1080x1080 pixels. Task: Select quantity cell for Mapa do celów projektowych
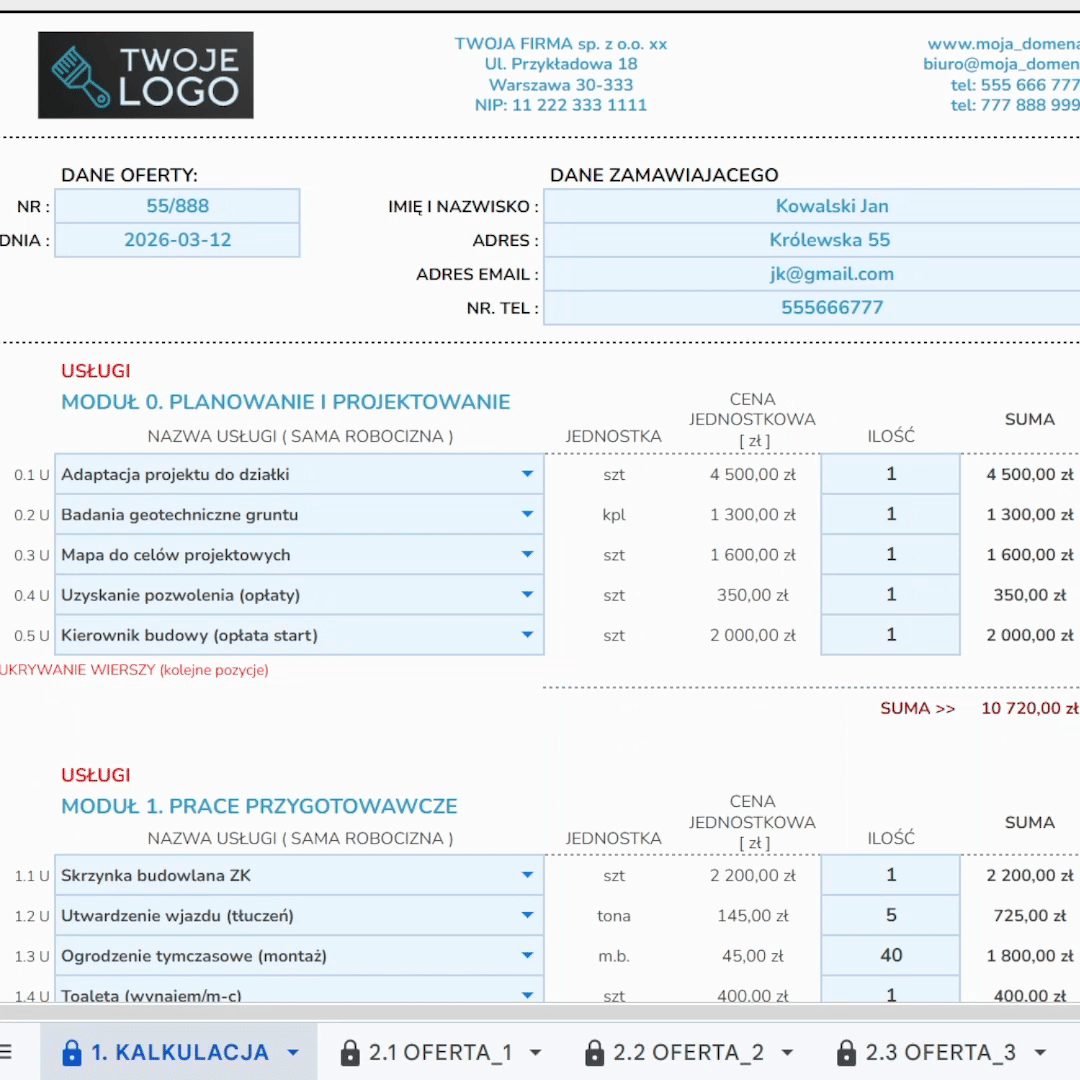(891, 554)
